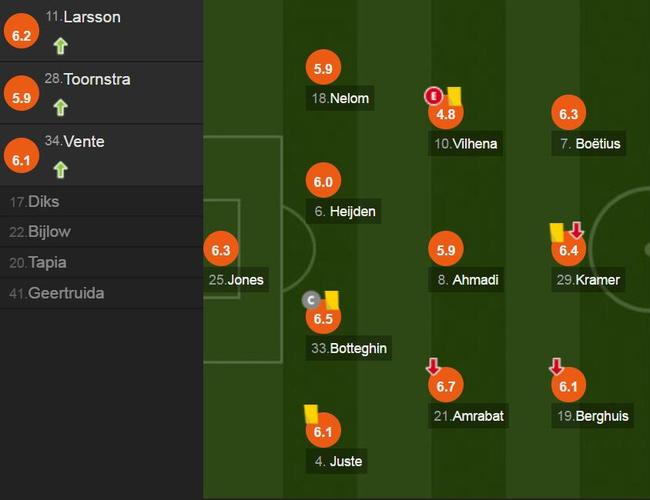Click Kramer's red substituted-off arrow
The height and width of the screenshot is (500, 650).
click(577, 230)
